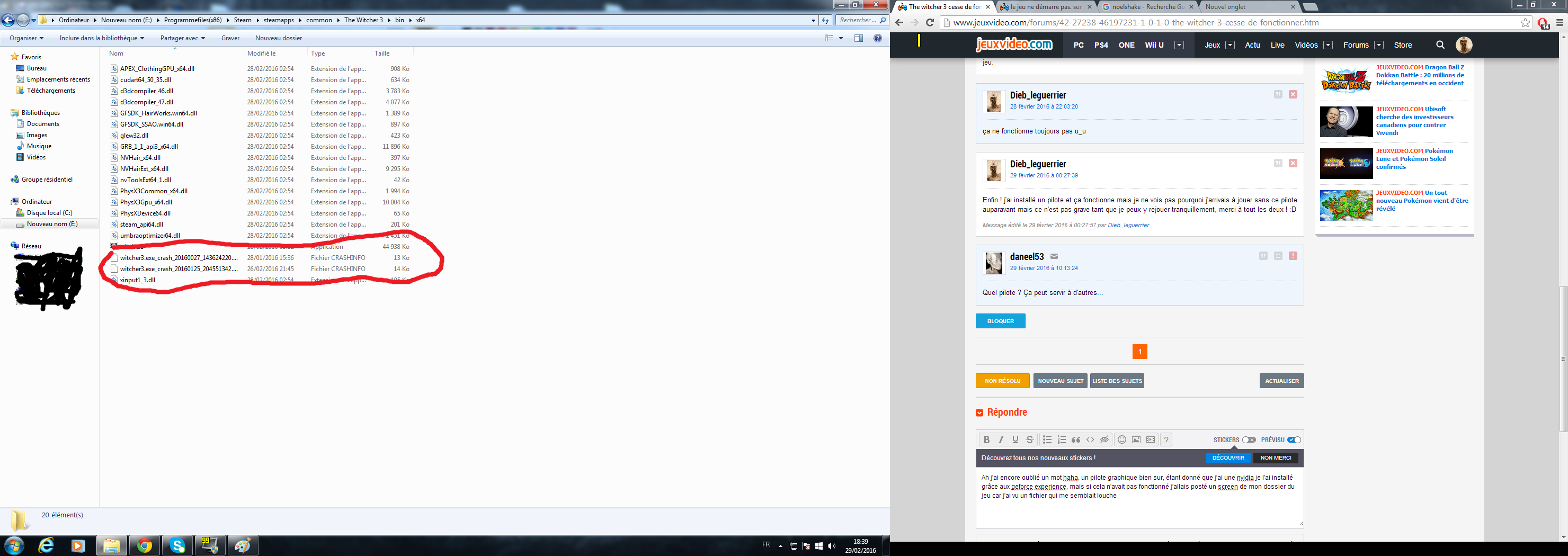
Task: Switch to Nouvel onglet tab
Action: [x=1248, y=7]
